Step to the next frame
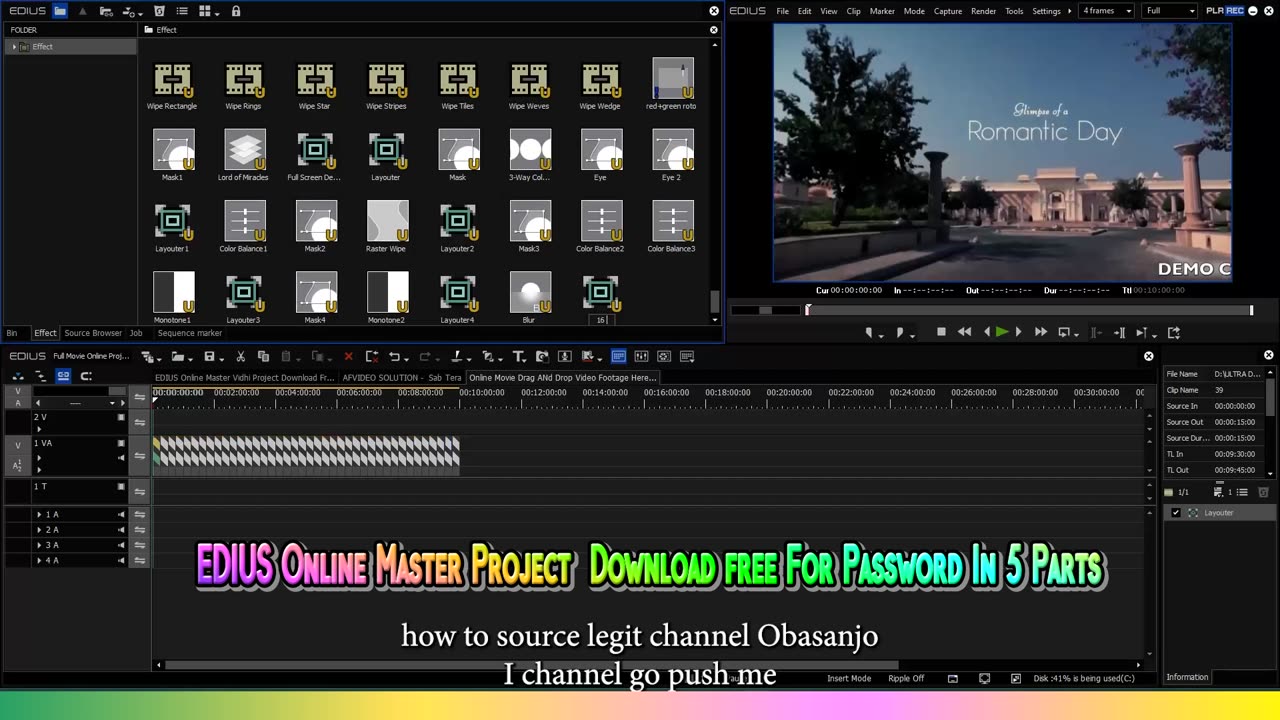1280x720 pixels. [1018, 332]
